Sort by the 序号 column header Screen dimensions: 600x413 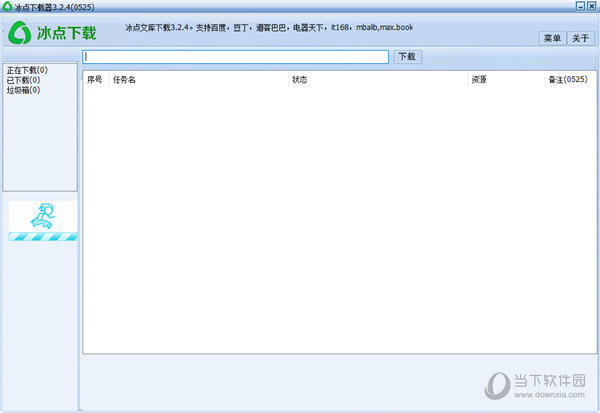95,79
